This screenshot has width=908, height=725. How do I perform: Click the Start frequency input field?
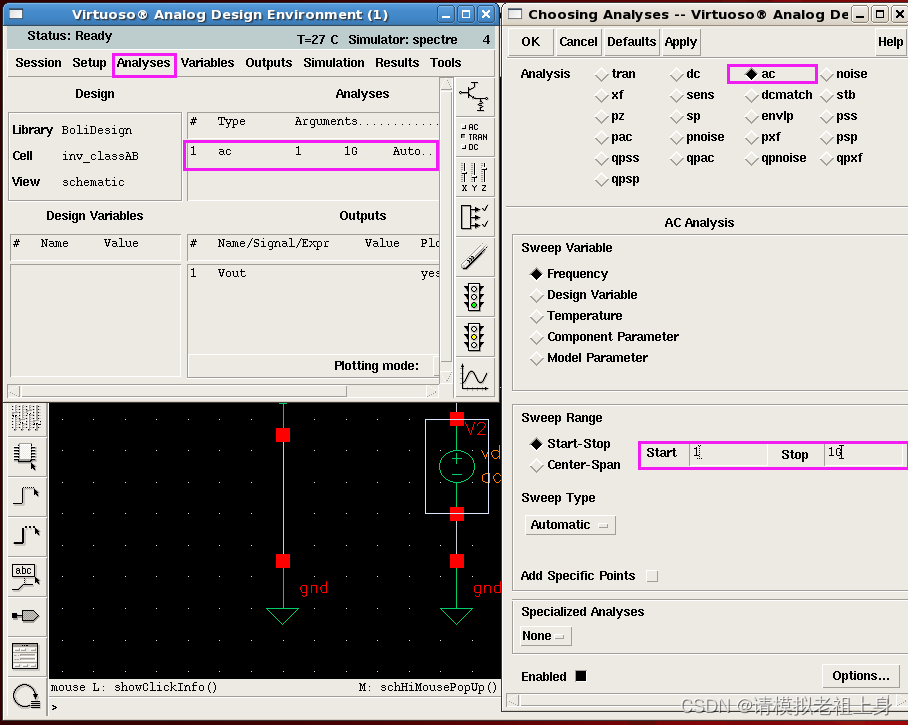point(727,454)
